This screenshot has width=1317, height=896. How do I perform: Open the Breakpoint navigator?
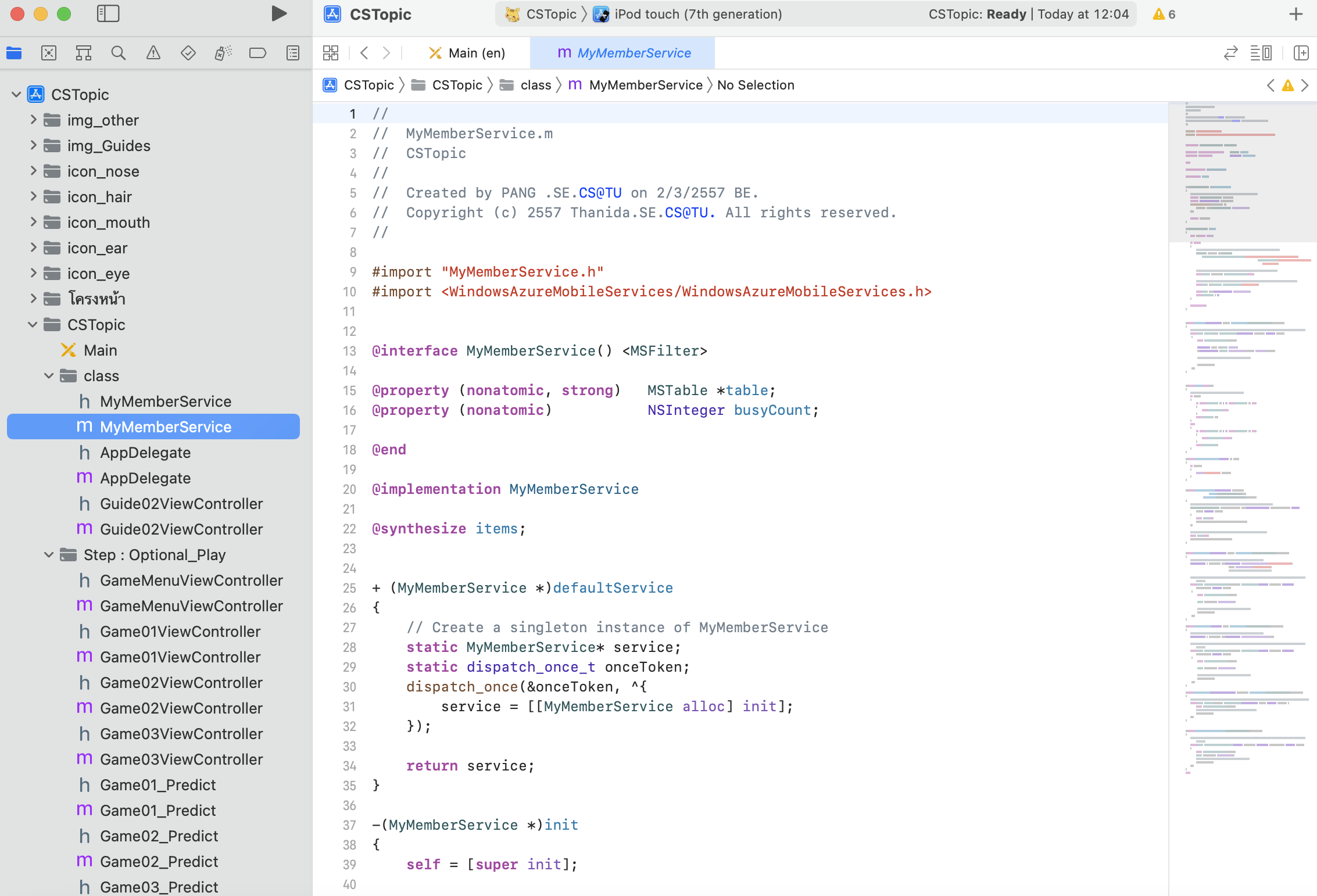click(x=257, y=53)
